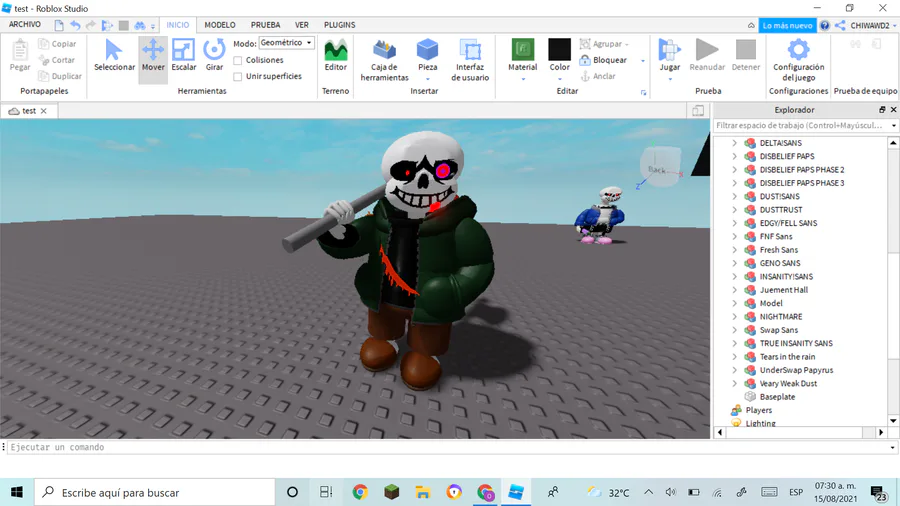900x506 pixels.
Task: Click the Anclar anchor tool
Action: click(x=598, y=76)
